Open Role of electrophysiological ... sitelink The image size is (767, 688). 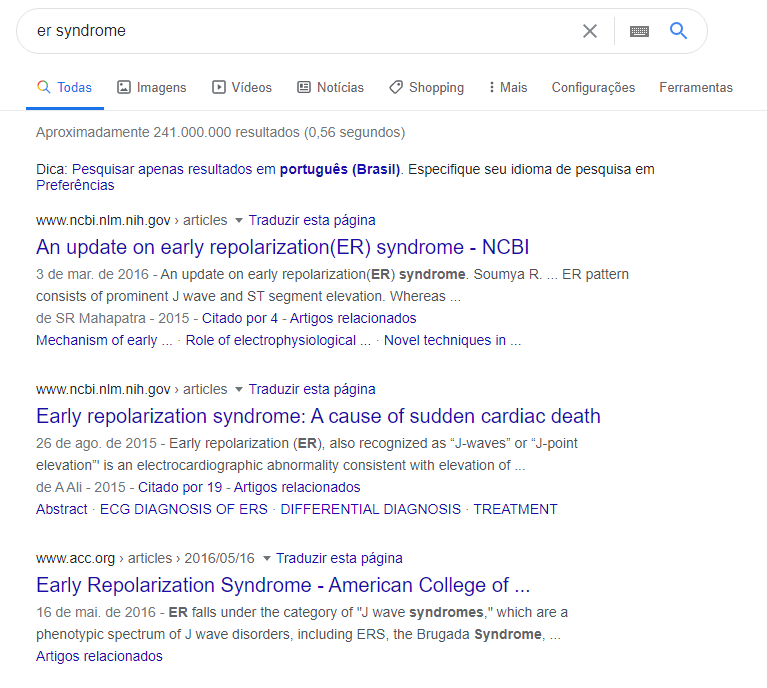coord(278,341)
